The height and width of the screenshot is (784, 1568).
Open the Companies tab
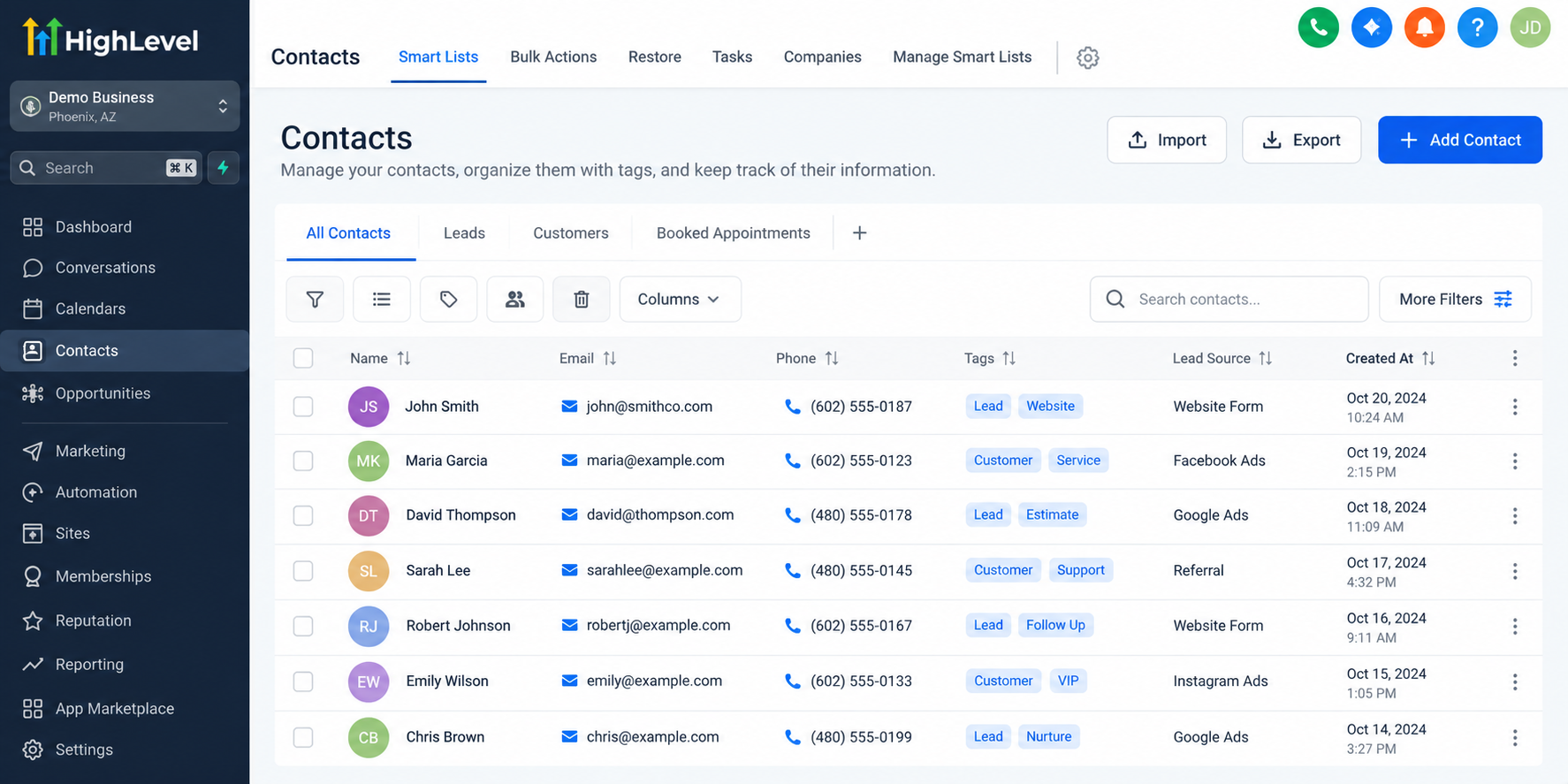pos(822,57)
